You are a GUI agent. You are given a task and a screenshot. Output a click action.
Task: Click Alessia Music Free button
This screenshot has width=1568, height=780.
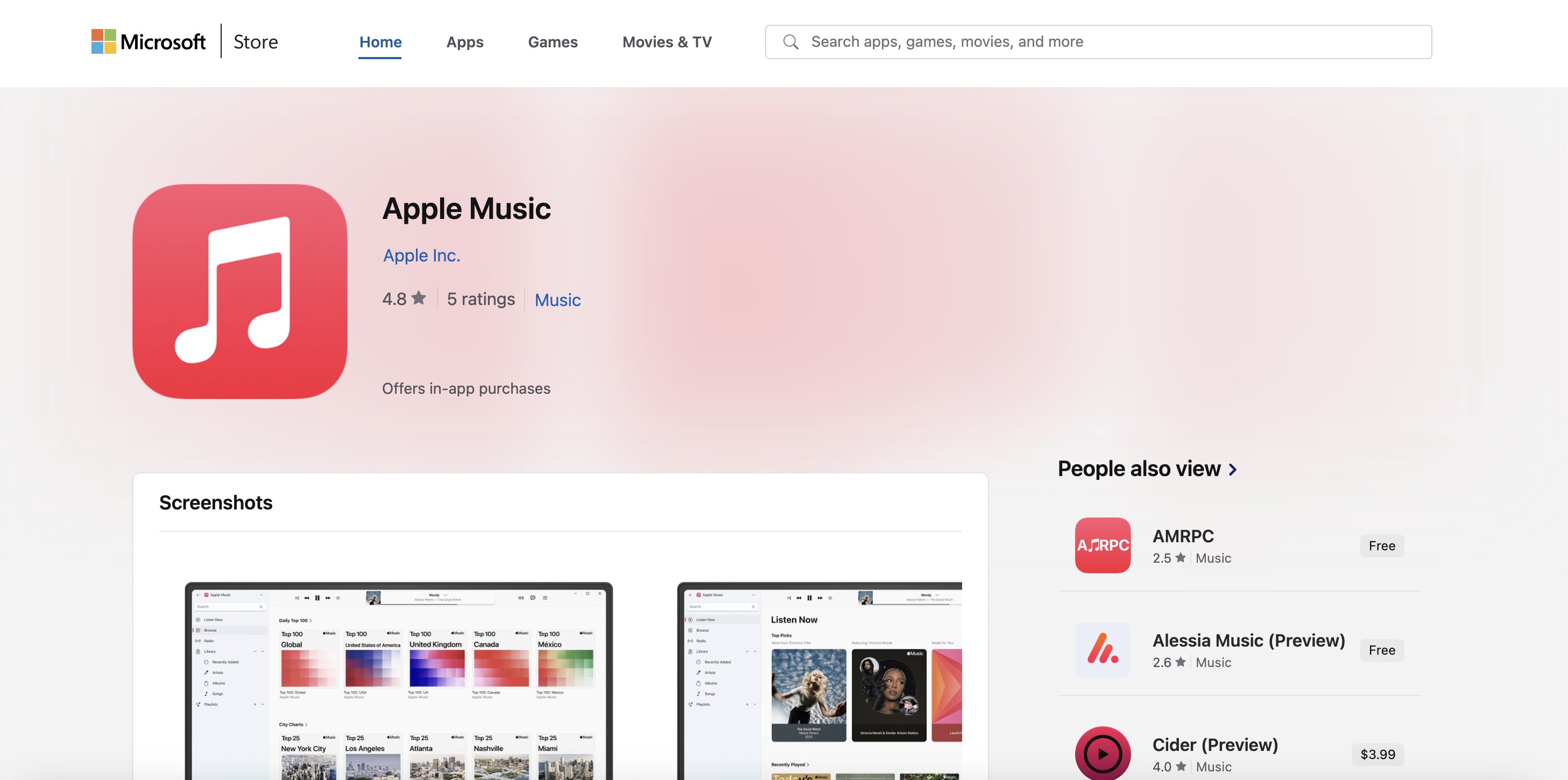click(1382, 650)
